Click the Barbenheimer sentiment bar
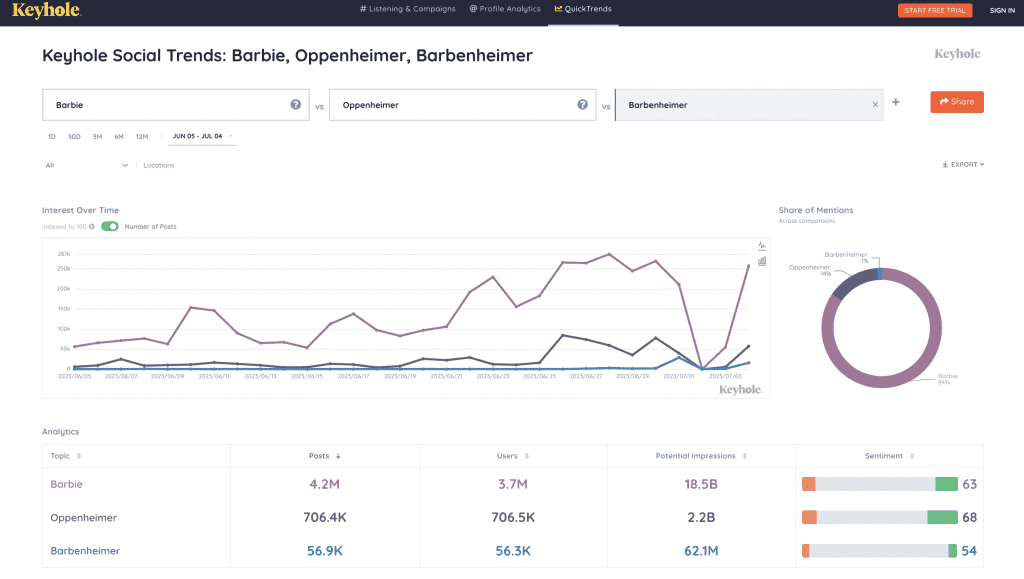The width and height of the screenshot is (1024, 579). (x=880, y=550)
